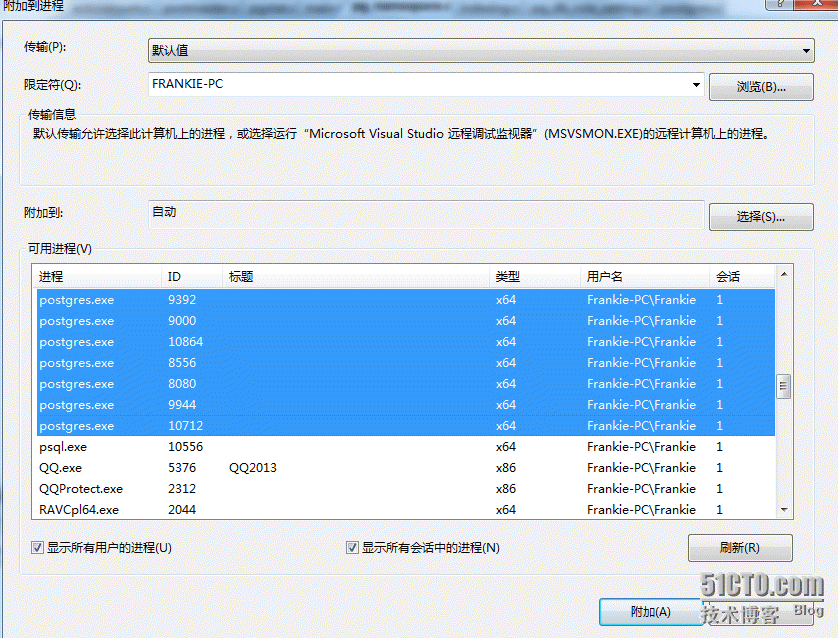This screenshot has height=638, width=838.
Task: Click ID cell 2312
Action: (x=182, y=488)
